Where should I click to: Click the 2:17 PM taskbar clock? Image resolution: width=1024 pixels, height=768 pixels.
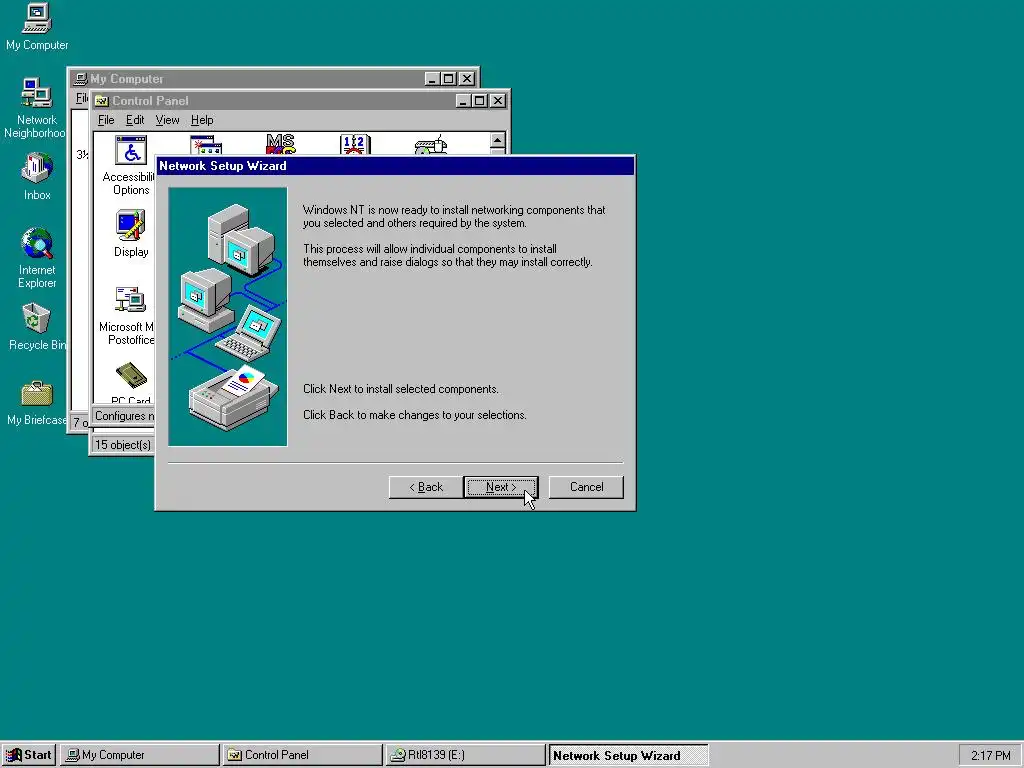pyautogui.click(x=990, y=756)
